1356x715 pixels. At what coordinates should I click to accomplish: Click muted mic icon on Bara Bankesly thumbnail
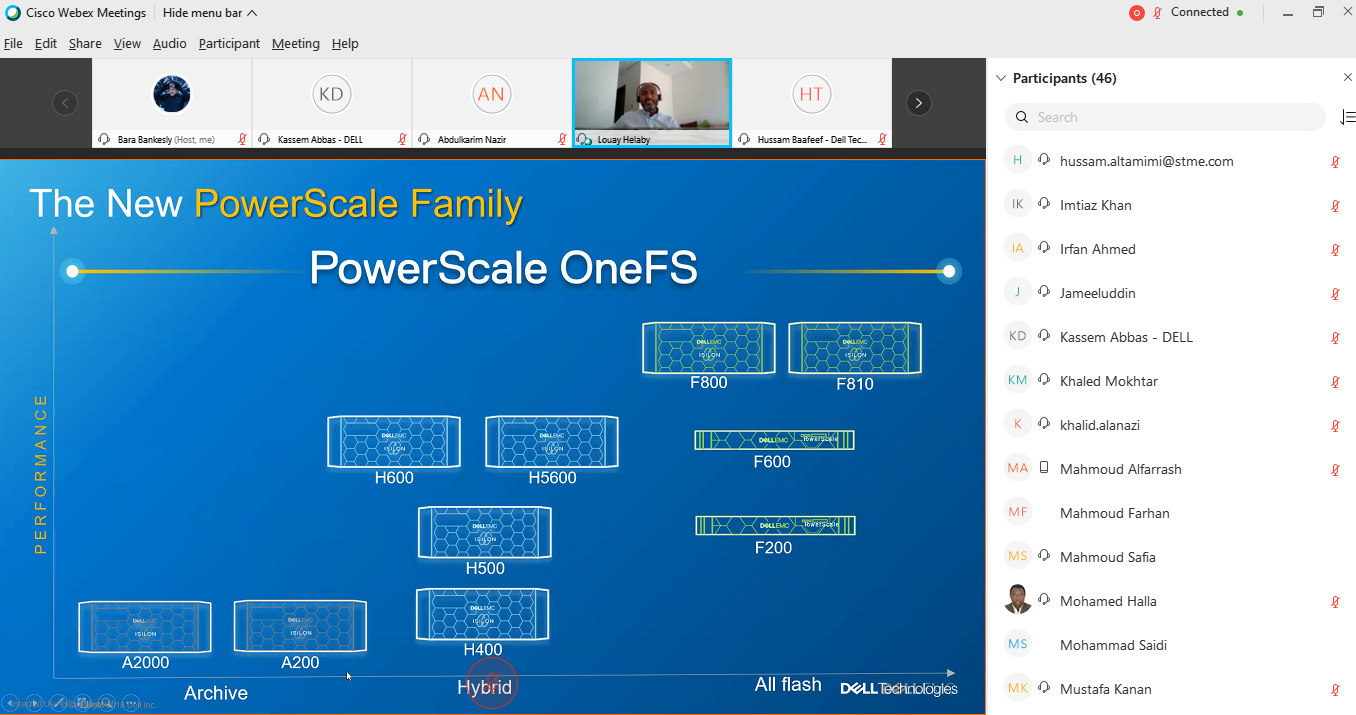(242, 140)
